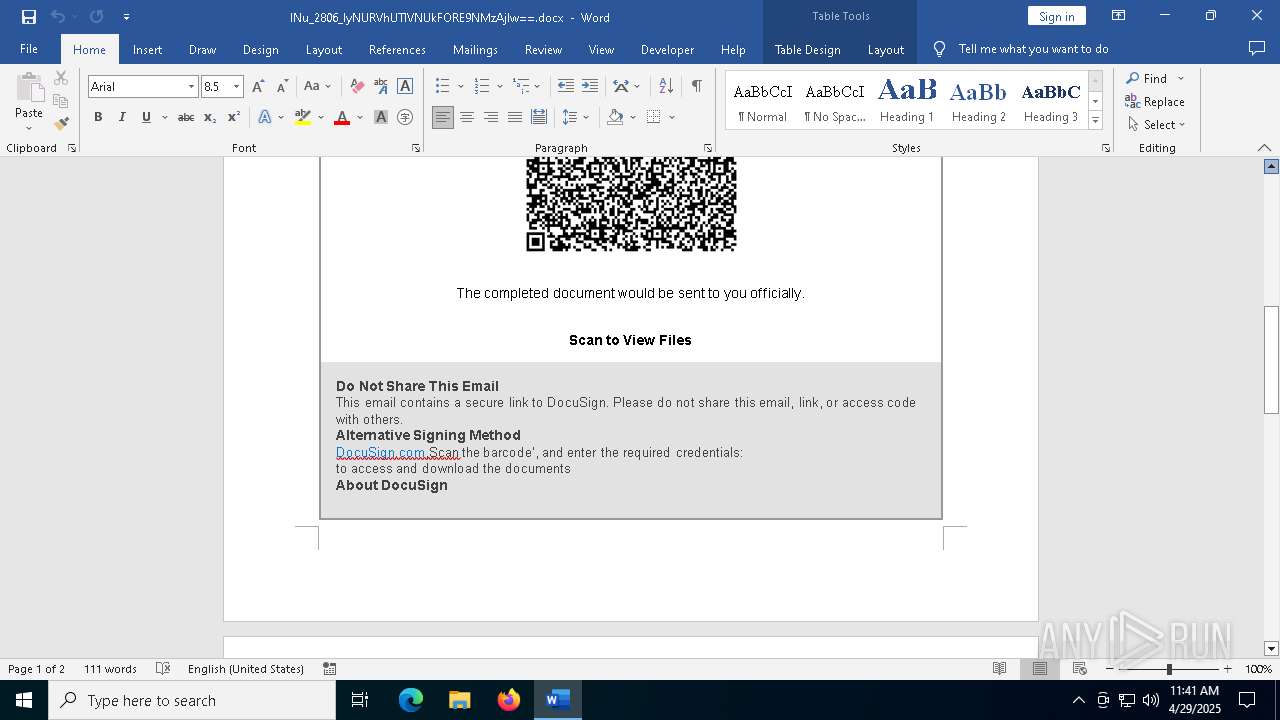Apply yellow text highlight color

(303, 117)
